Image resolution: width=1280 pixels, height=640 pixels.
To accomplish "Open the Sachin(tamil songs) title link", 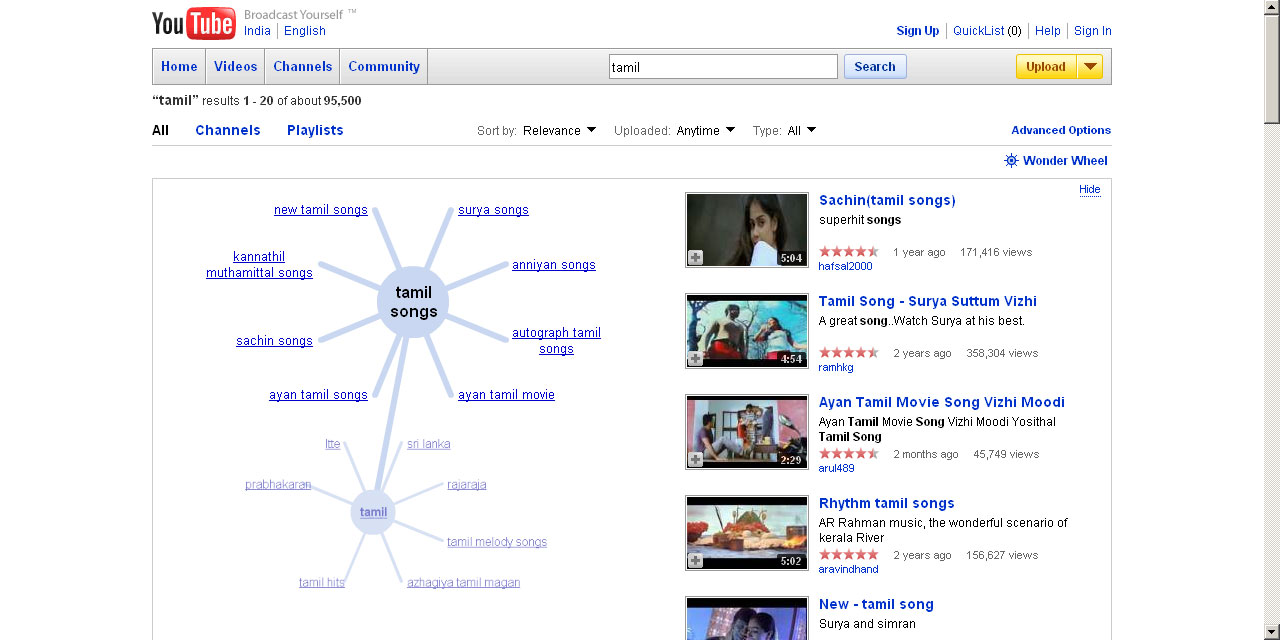I will tap(887, 200).
